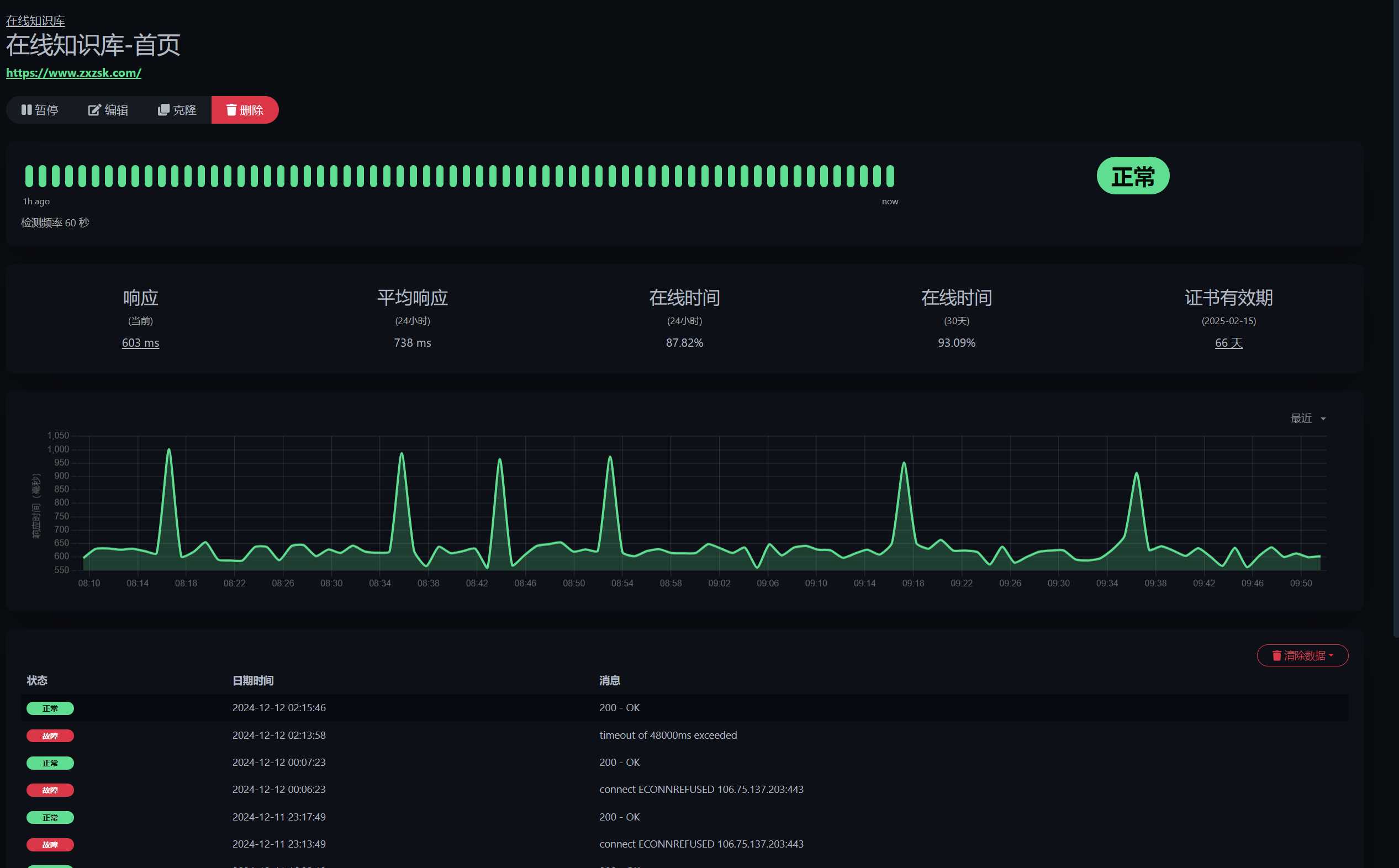Click the 08:17 response peak on the chart
This screenshot has width=1399, height=868.
(169, 449)
